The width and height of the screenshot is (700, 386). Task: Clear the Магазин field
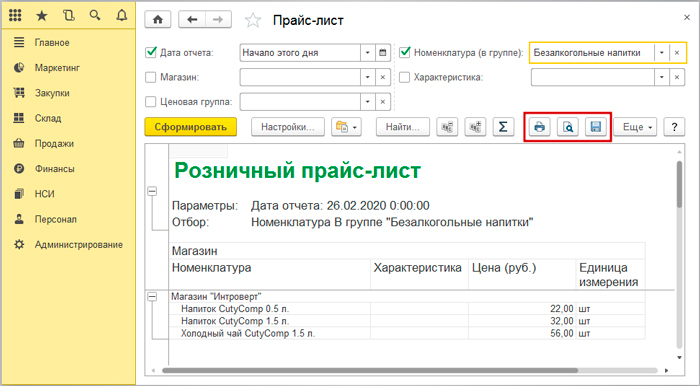coord(383,77)
